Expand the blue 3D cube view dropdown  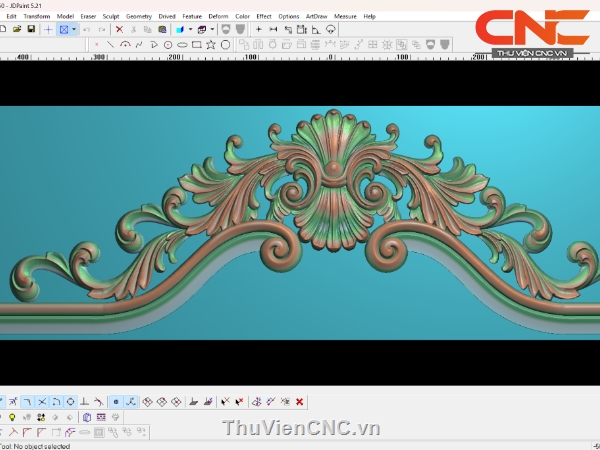point(191,30)
